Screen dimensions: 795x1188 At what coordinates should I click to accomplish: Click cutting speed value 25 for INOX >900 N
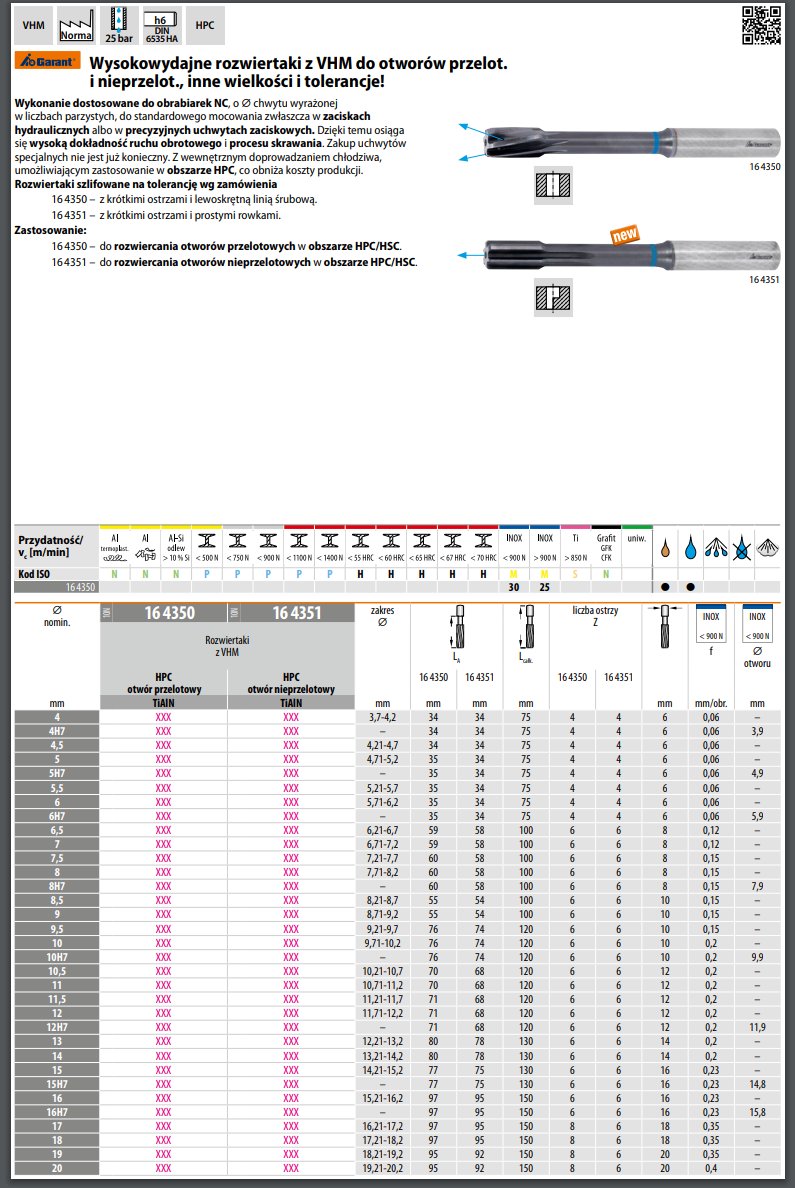pyautogui.click(x=544, y=587)
